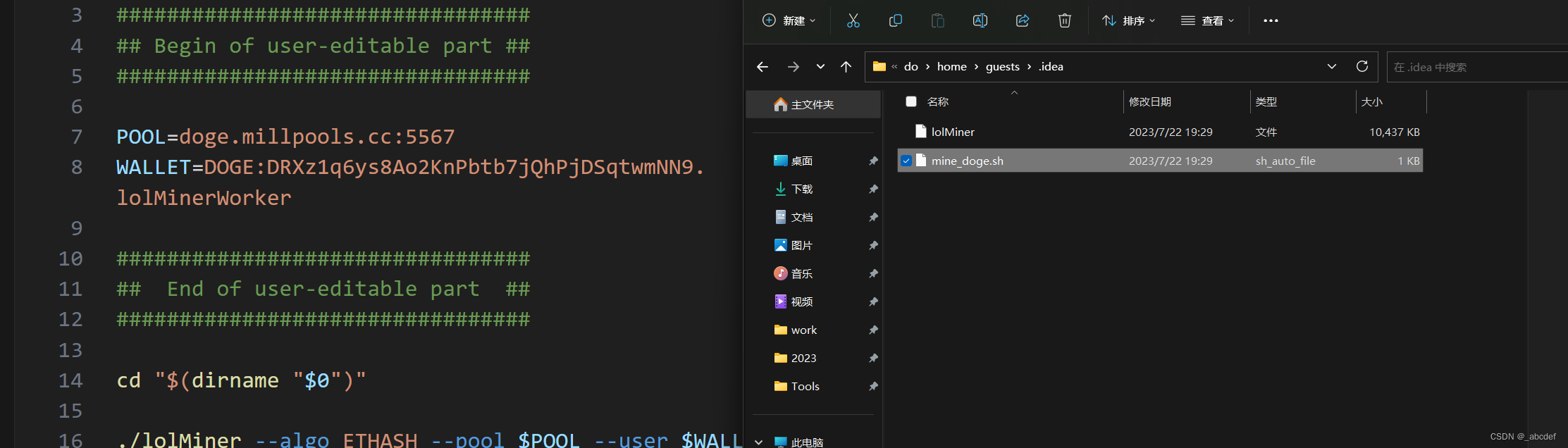
Task: Unpin 桌面 using its pin icon
Action: 873,161
